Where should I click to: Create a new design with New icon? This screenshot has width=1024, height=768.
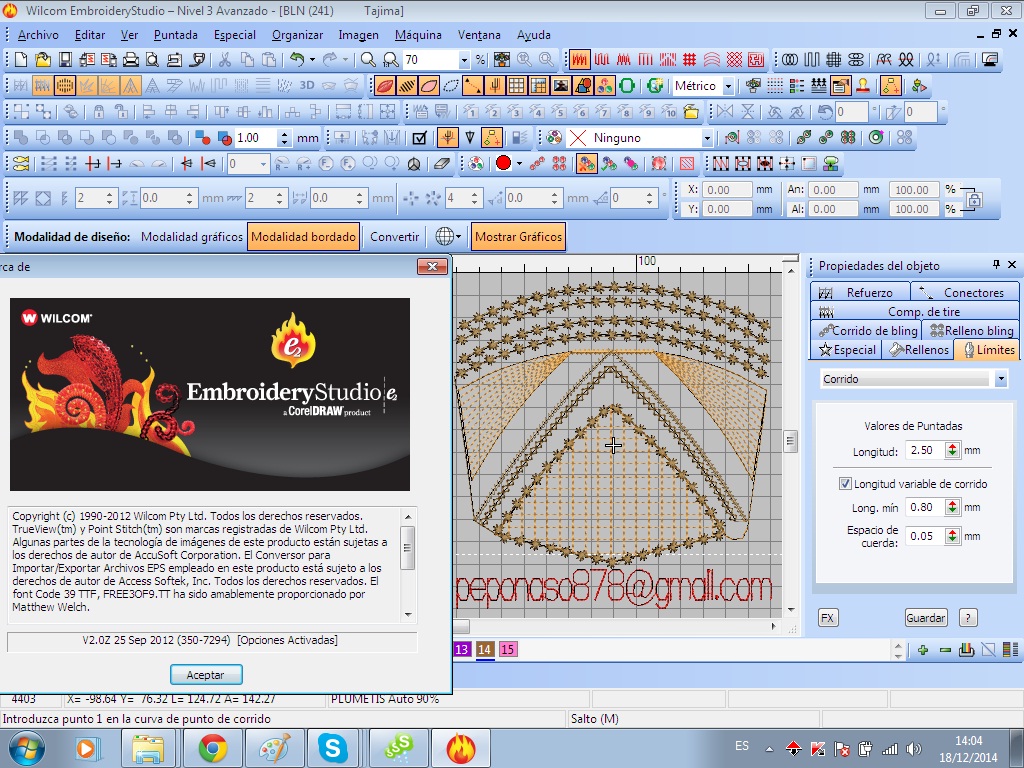[x=21, y=60]
